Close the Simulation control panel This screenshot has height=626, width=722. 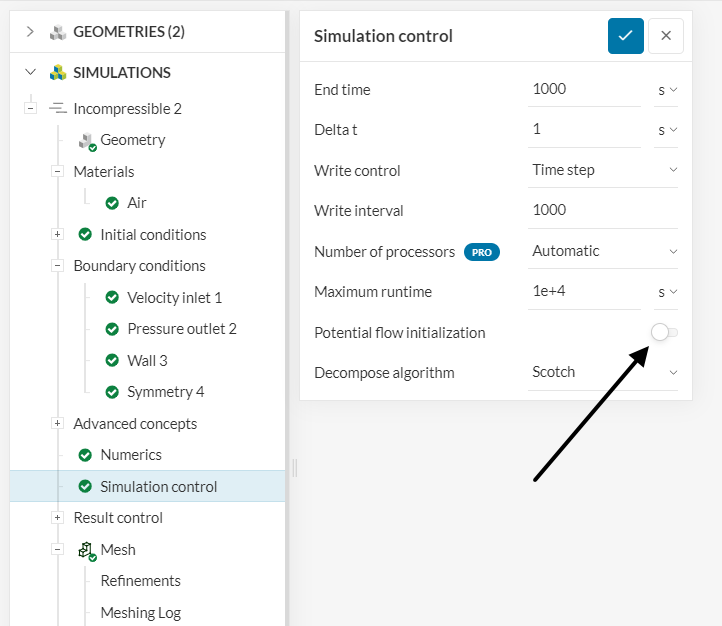tap(666, 36)
